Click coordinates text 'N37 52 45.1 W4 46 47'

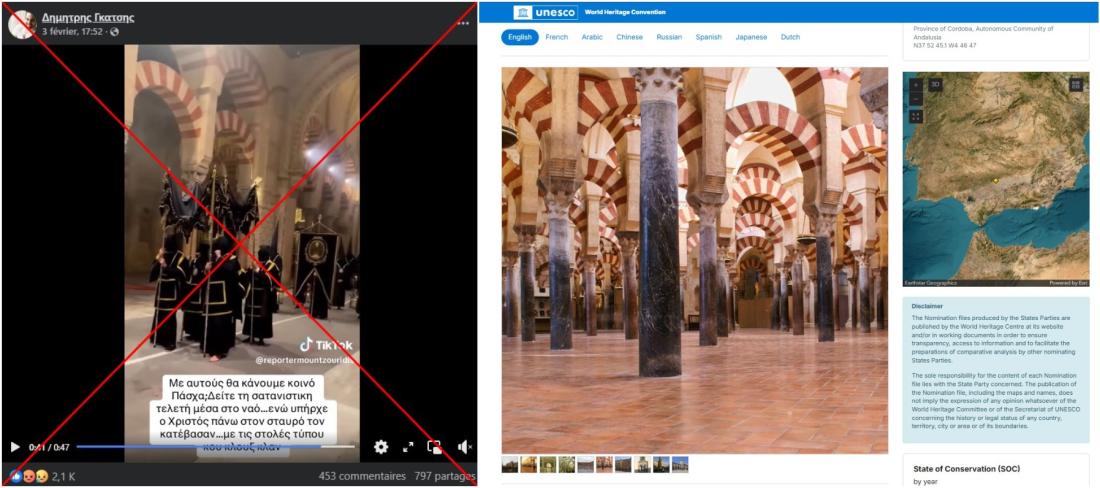[x=945, y=46]
